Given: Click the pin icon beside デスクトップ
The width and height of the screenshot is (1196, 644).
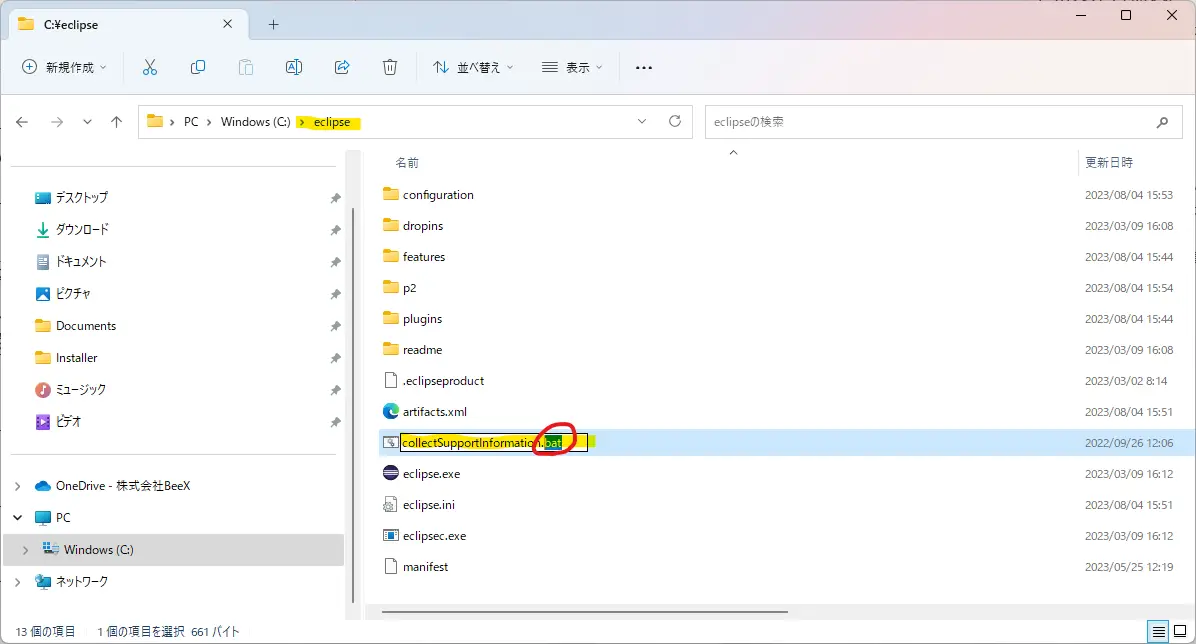Looking at the screenshot, I should tap(335, 198).
